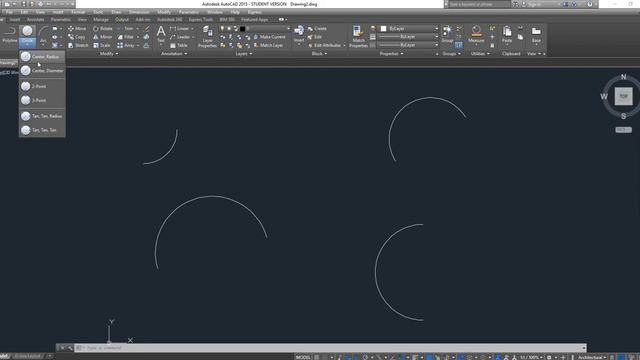
Task: Click the Group tool
Action: coord(447,34)
